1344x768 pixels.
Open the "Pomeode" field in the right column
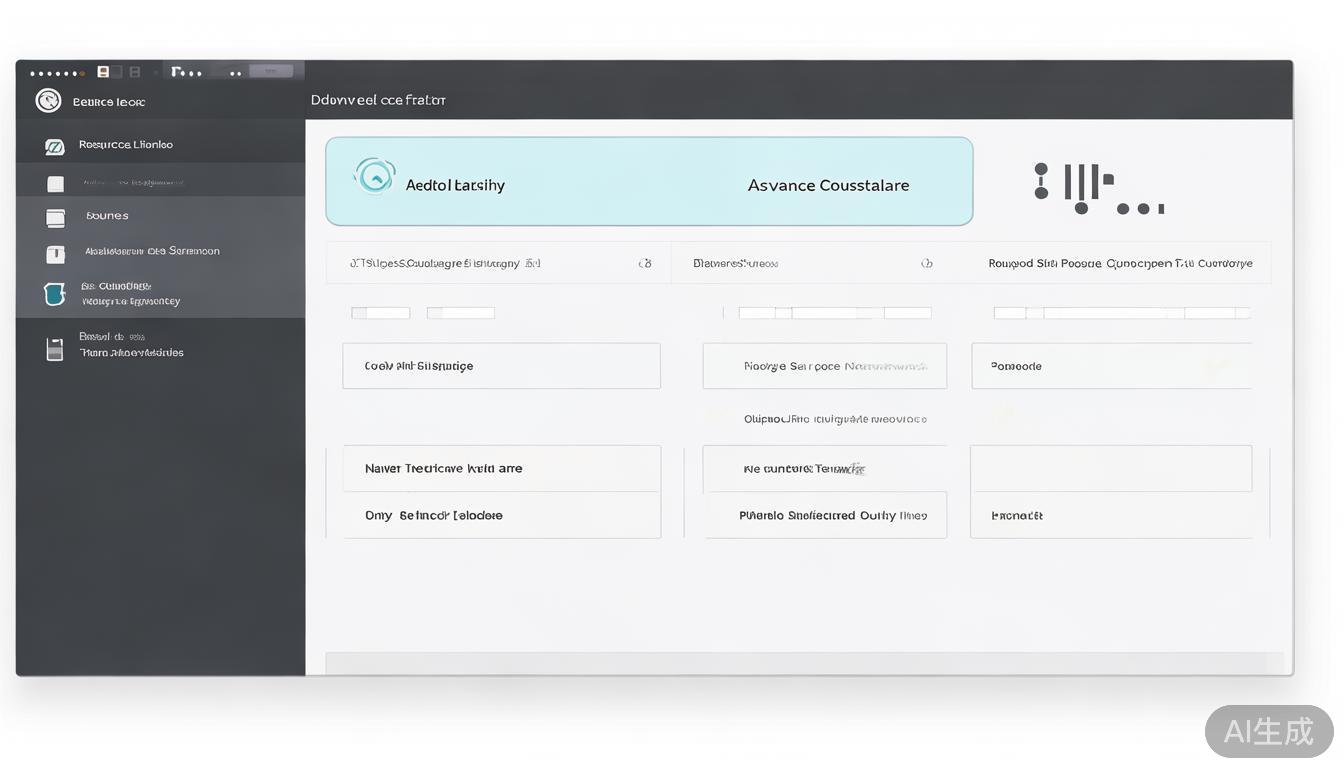(1110, 366)
